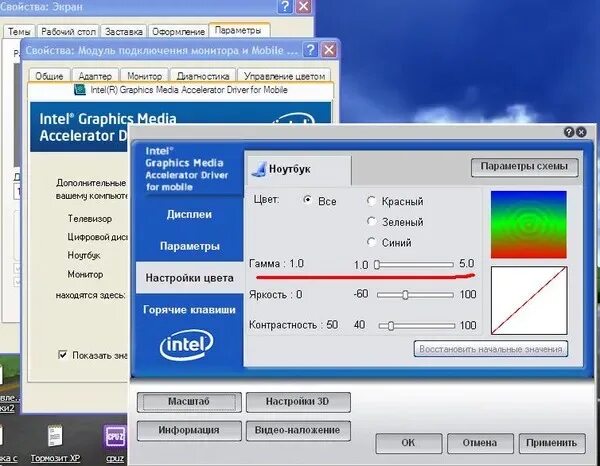The width and height of the screenshot is (600, 466).
Task: Switch to the Темы tab
Action: pos(19,31)
